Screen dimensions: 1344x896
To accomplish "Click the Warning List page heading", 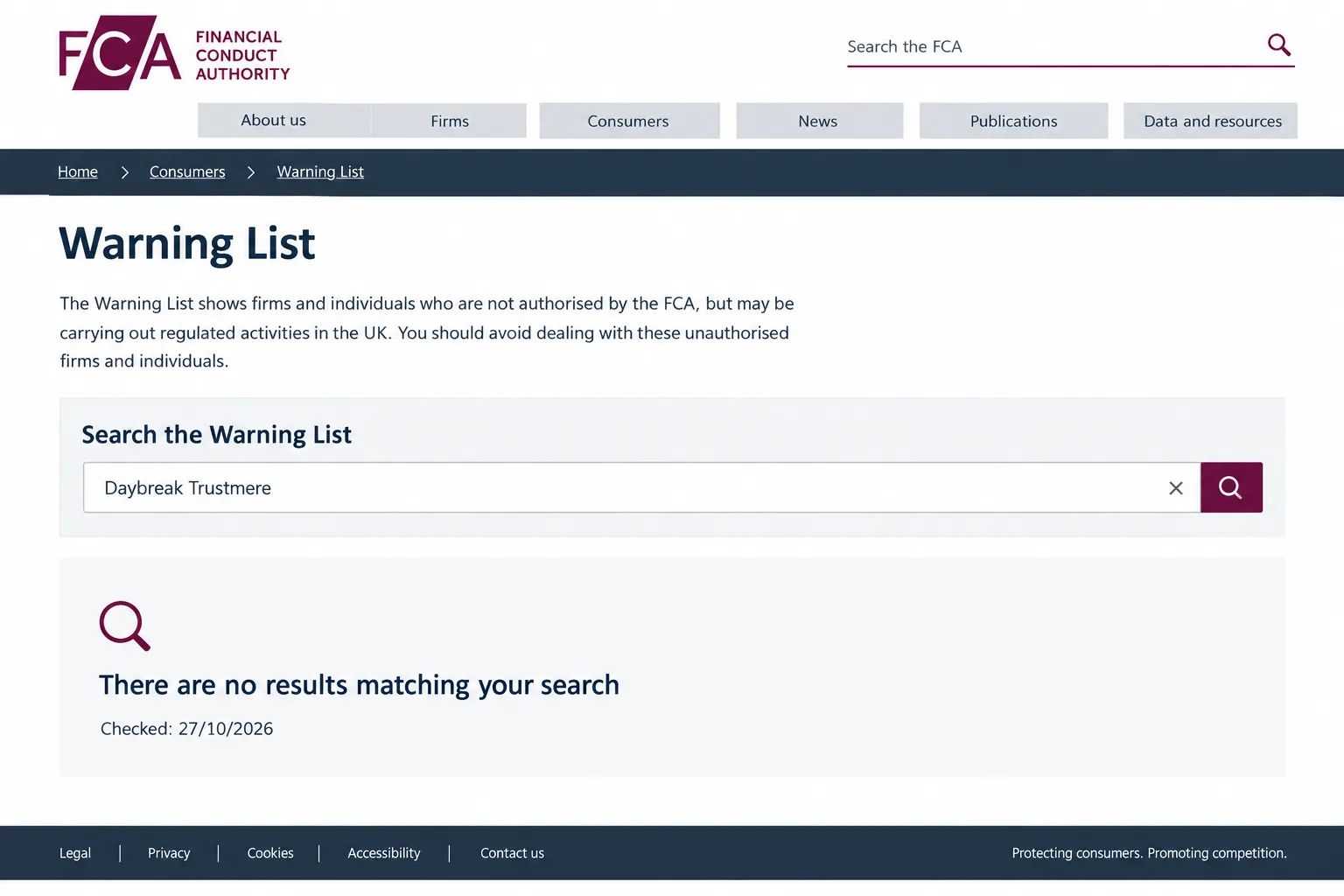I will [187, 244].
